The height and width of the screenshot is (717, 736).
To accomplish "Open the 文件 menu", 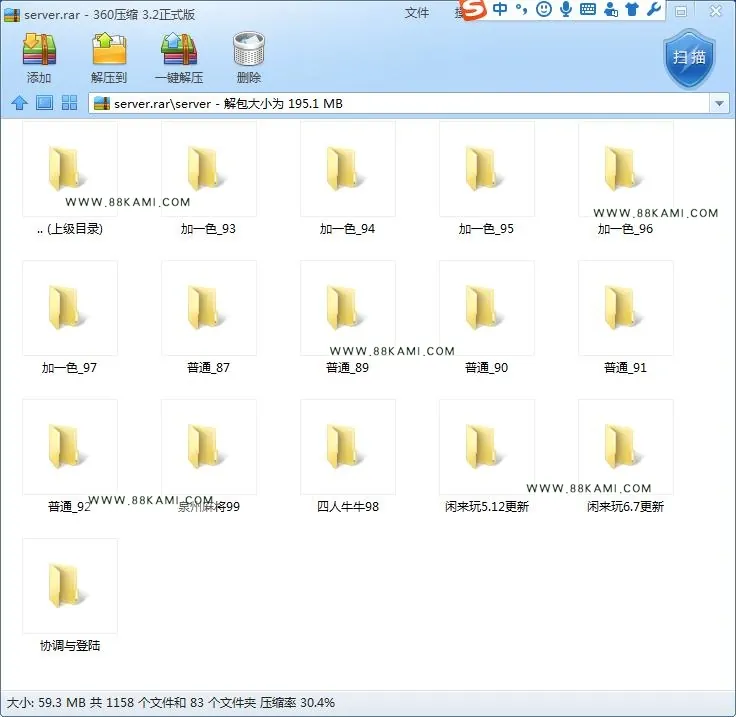I will tap(417, 13).
